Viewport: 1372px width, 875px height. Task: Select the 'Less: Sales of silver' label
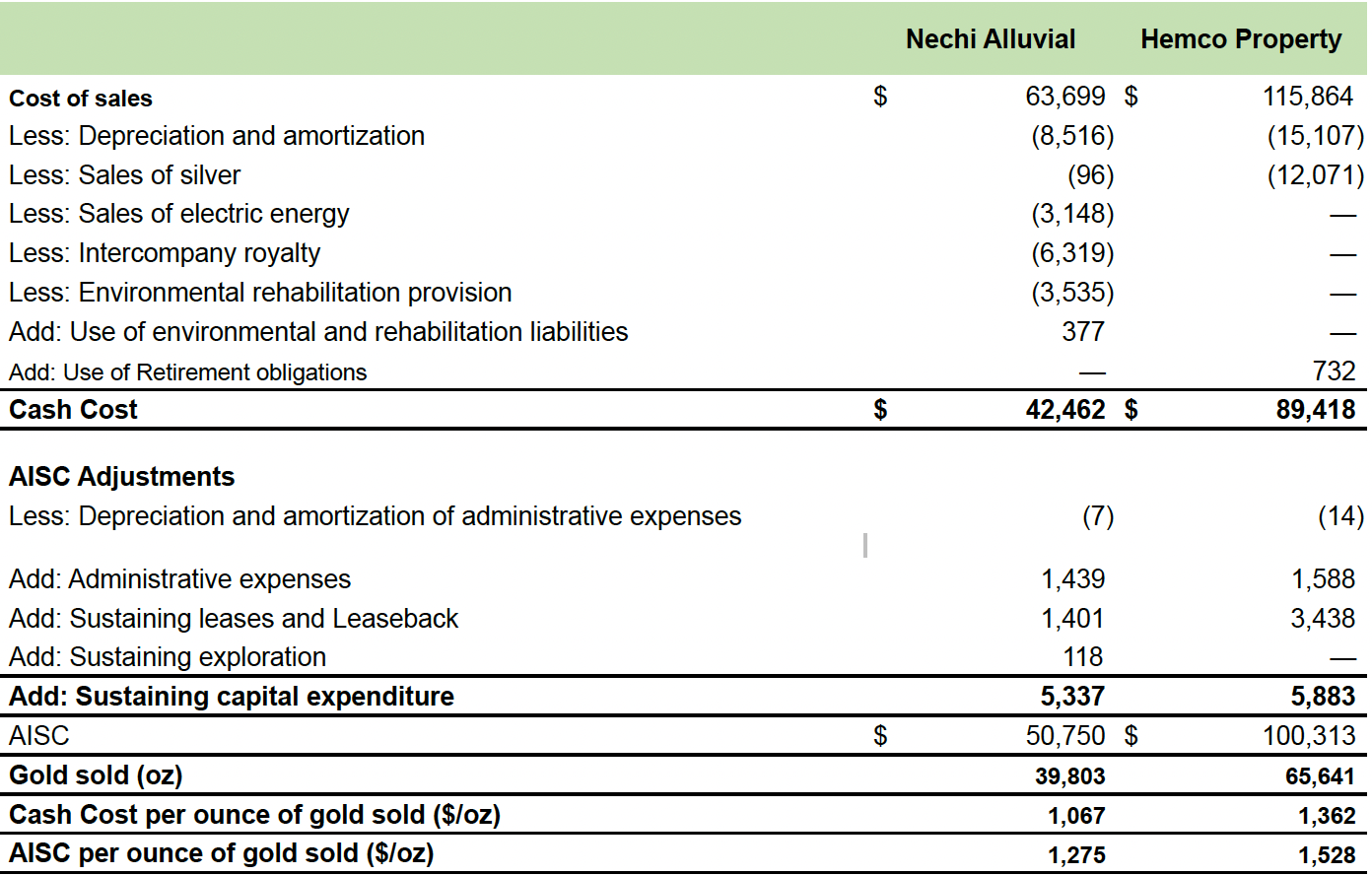125,175
